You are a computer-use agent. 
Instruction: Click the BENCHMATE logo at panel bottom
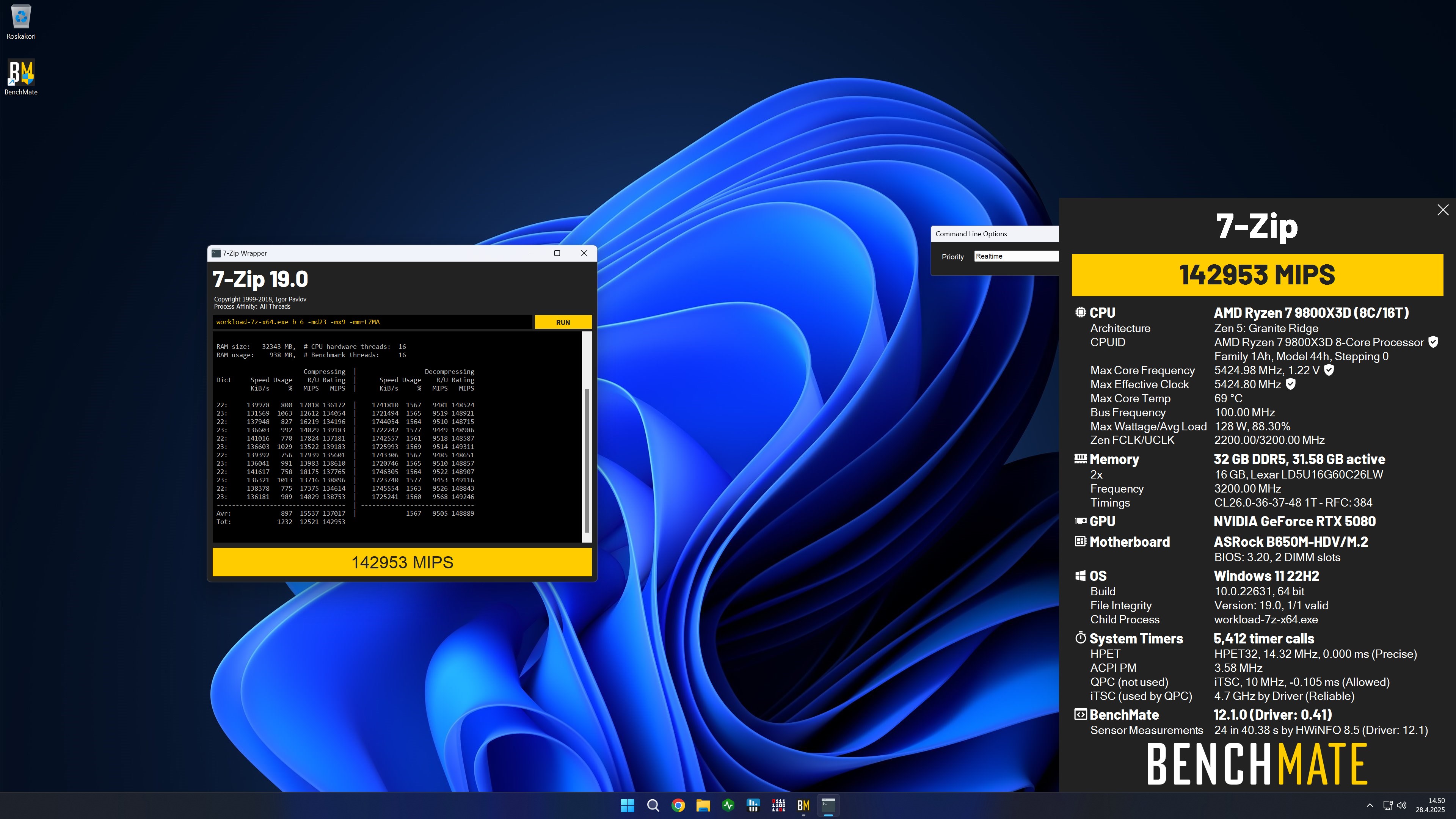pos(1257,764)
